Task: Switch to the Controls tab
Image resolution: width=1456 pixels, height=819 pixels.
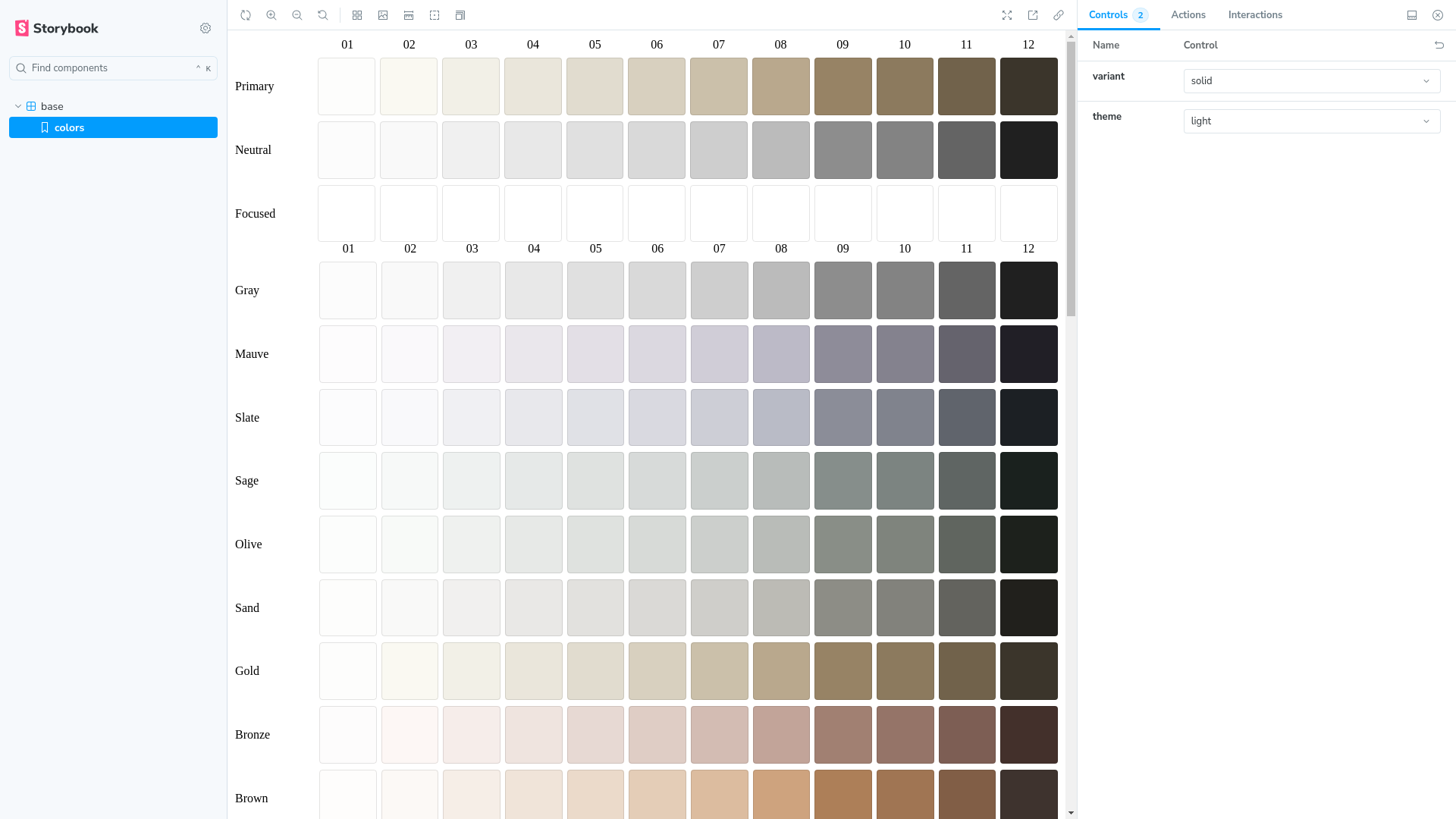Action: tap(1119, 15)
